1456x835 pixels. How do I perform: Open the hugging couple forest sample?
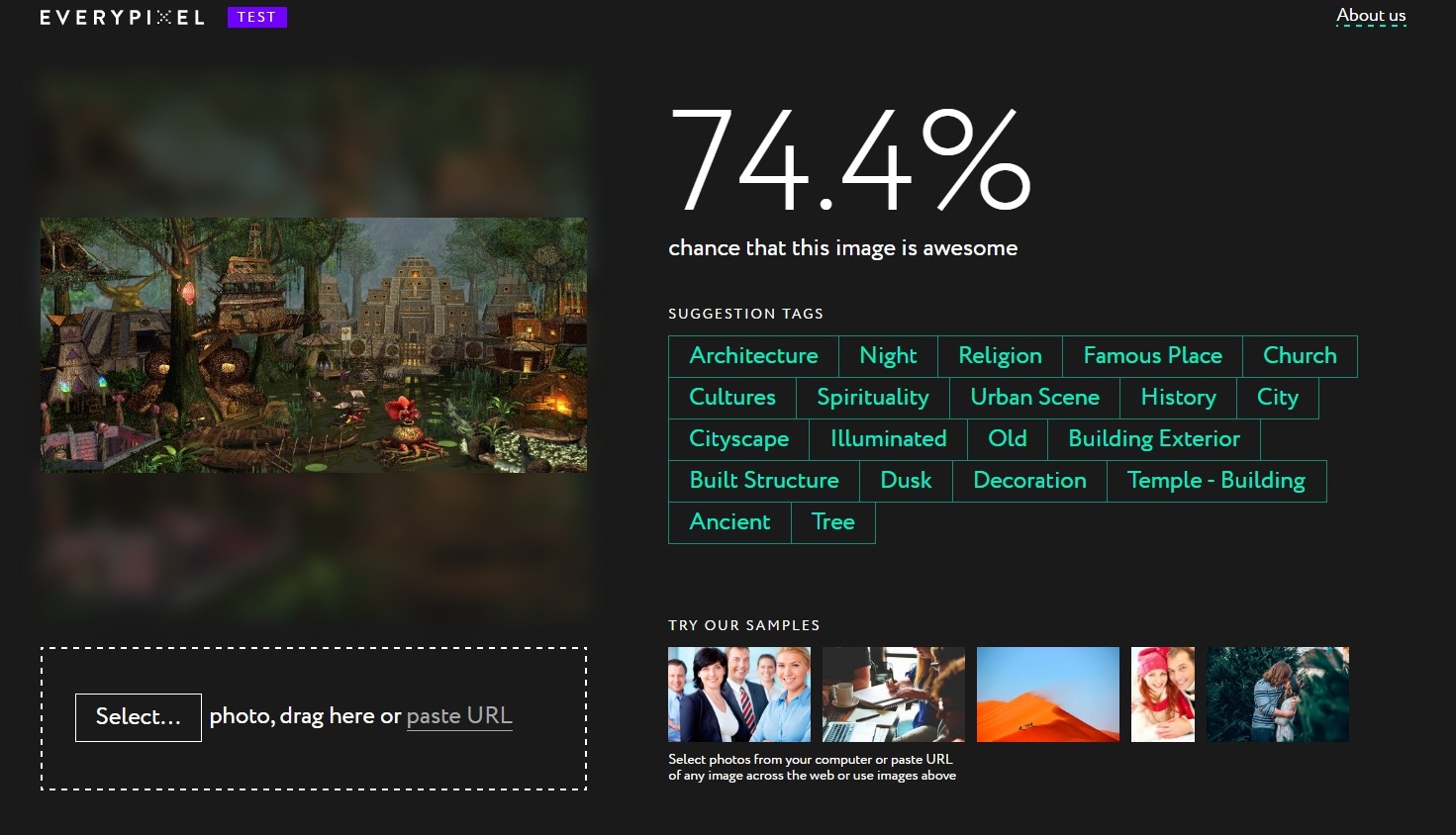click(1278, 695)
